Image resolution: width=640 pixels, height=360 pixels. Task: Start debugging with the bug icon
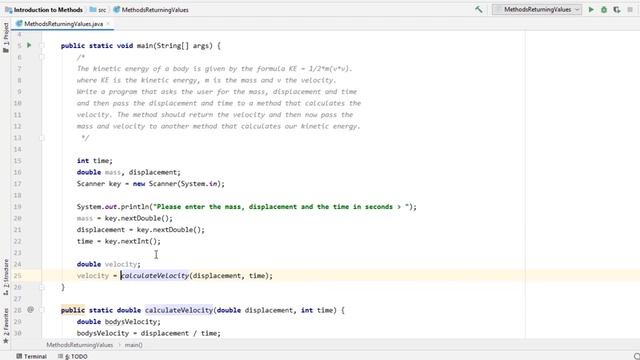point(604,9)
